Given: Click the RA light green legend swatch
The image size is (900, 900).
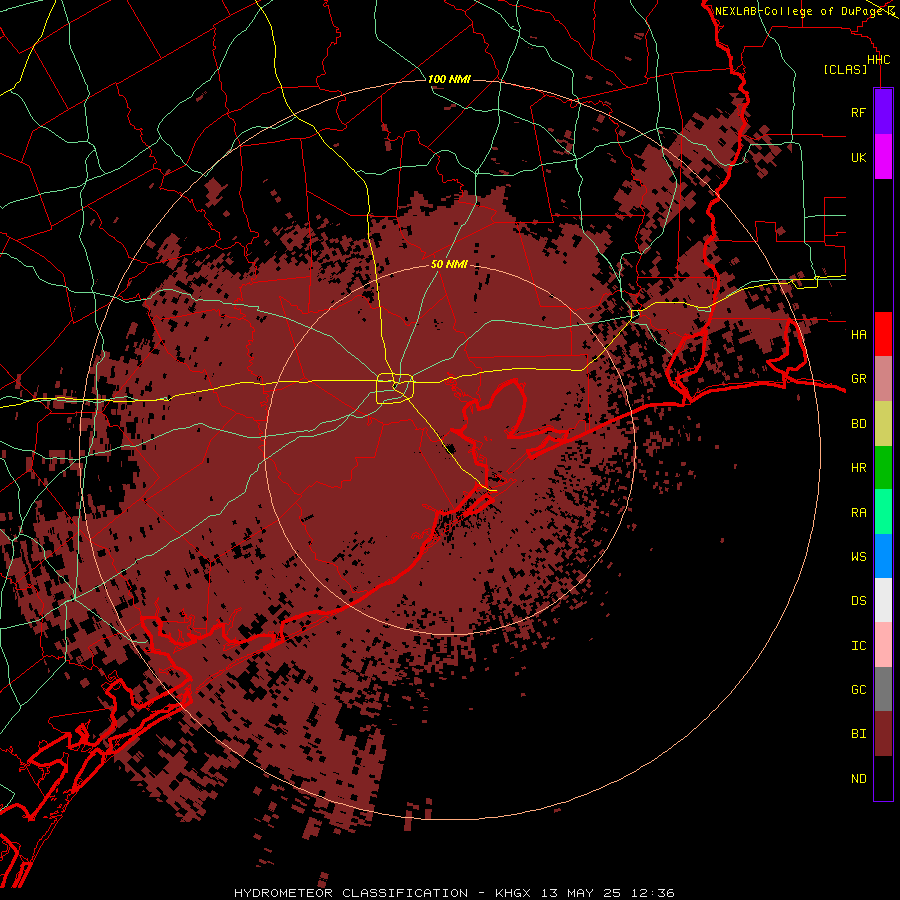Looking at the screenshot, I should tap(883, 512).
